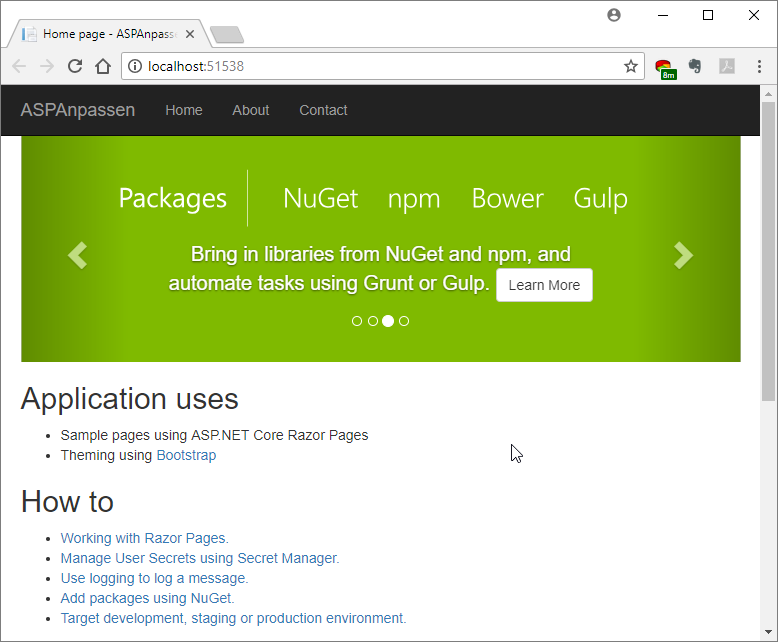The image size is (778, 642).
Task: Open the Bootstrap theming link
Action: (x=186, y=455)
